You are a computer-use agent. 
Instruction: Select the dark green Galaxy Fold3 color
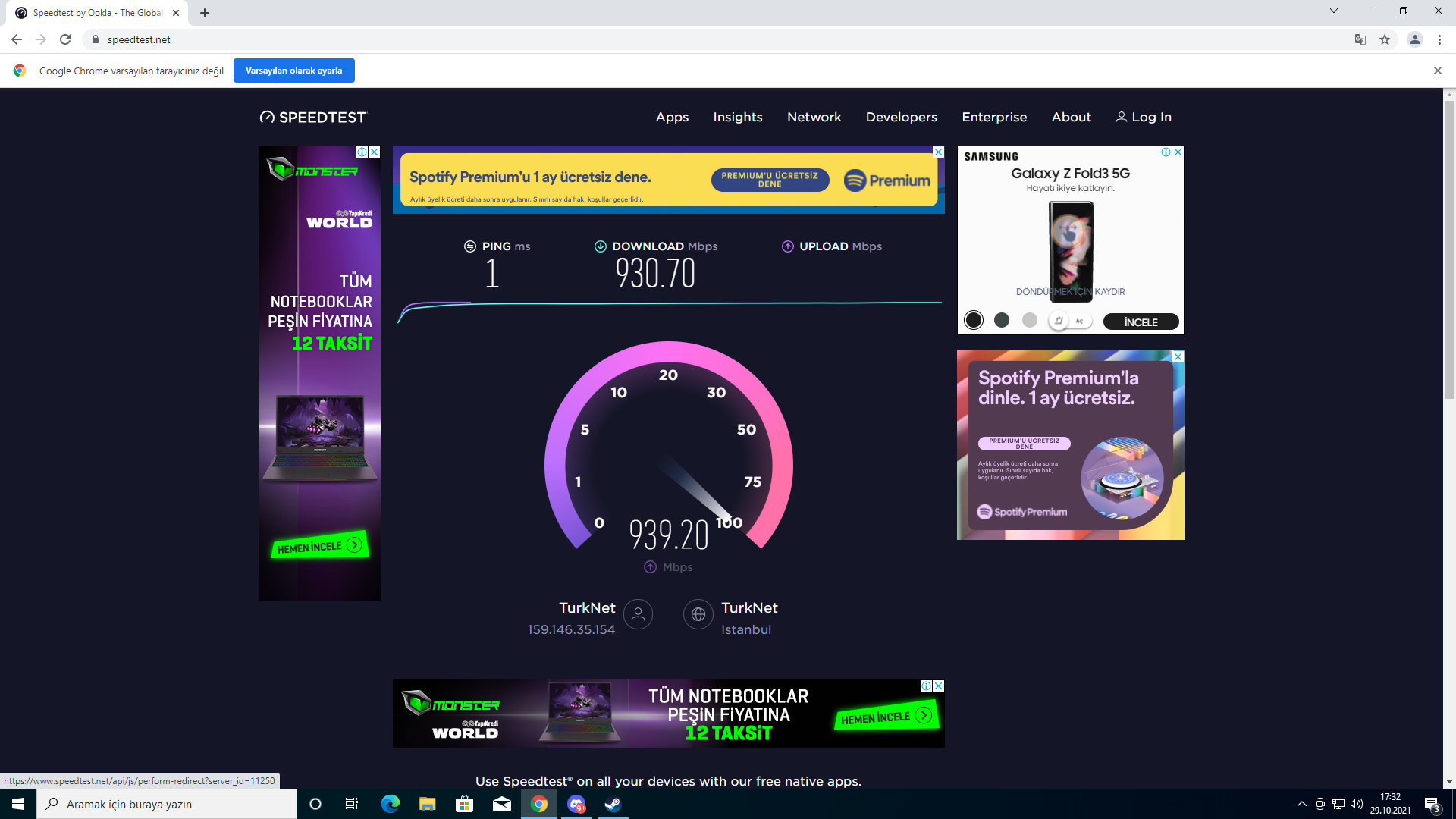pyautogui.click(x=1001, y=320)
